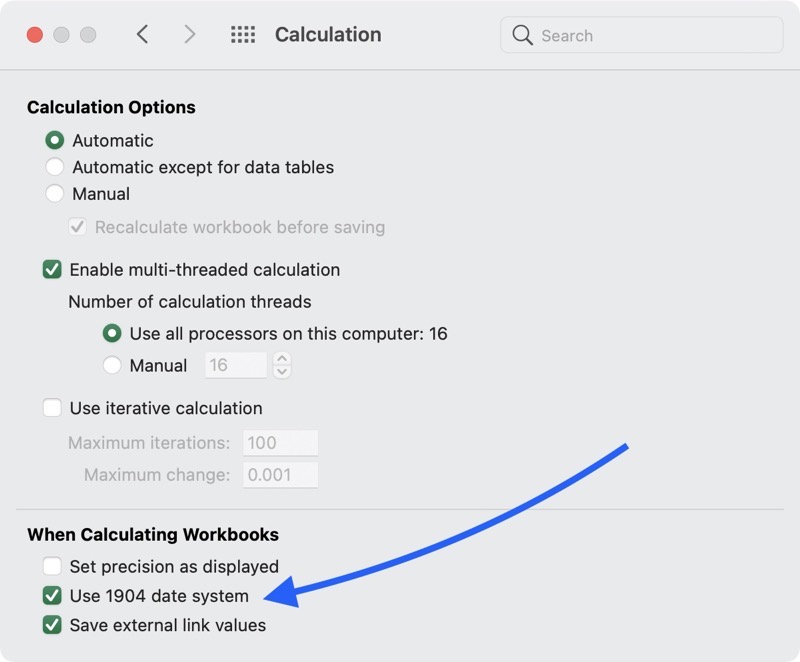Uncheck Use 1904 date system

[x=52, y=596]
